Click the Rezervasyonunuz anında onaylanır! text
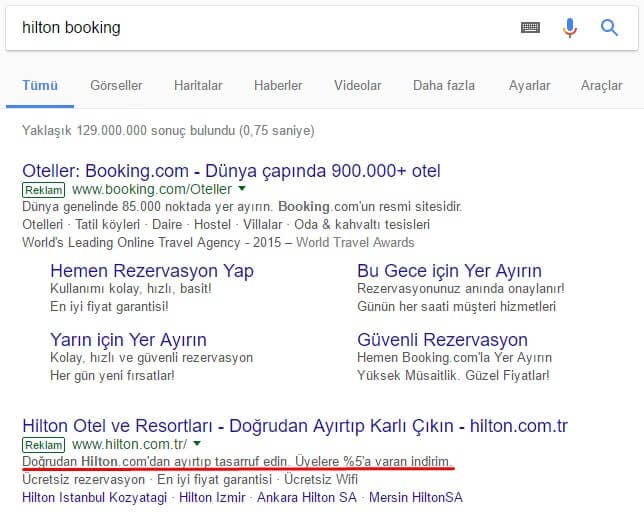644x516 pixels. [461, 288]
